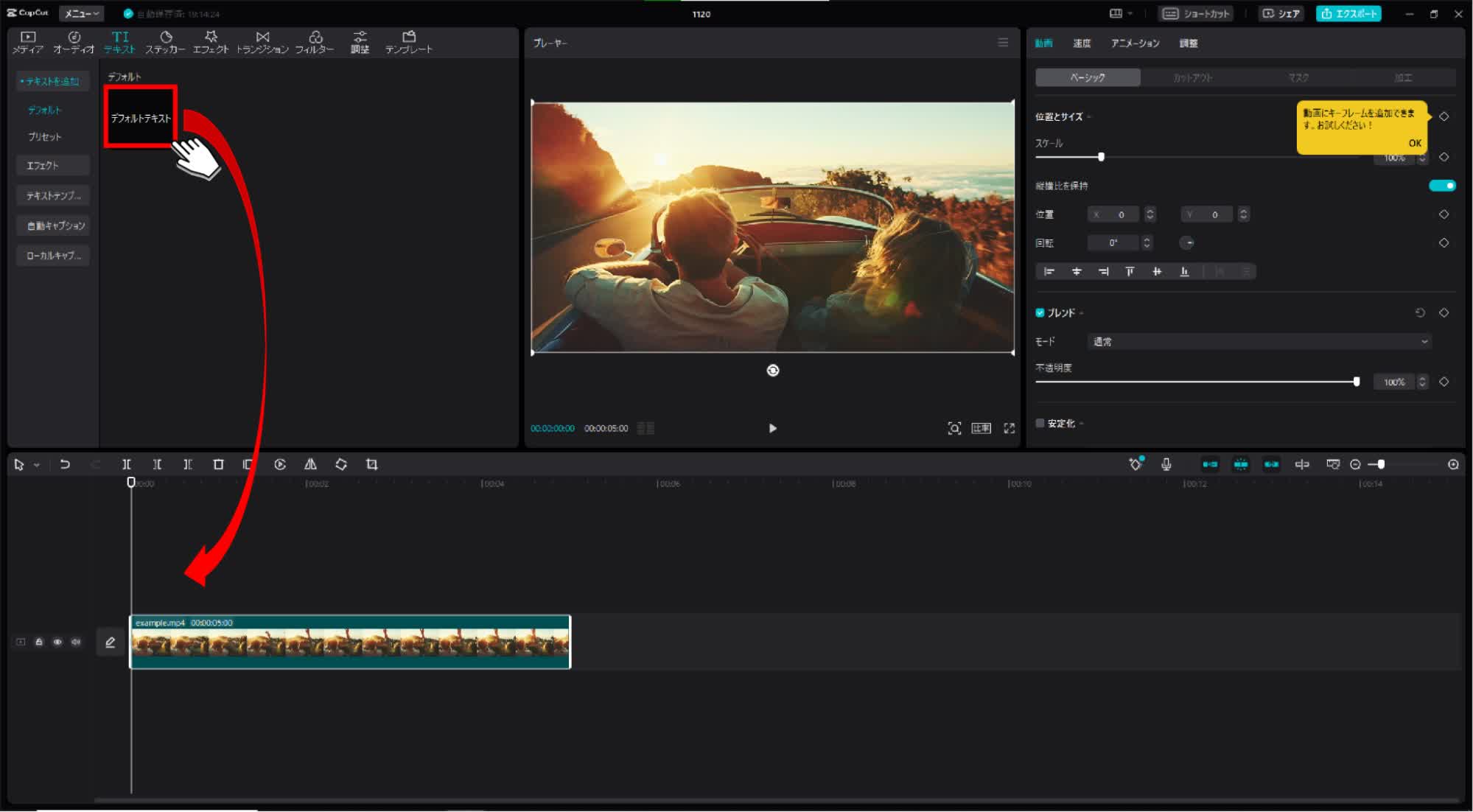Click the split clip tool
Screen dimensions: 1473x812
(x=126, y=464)
